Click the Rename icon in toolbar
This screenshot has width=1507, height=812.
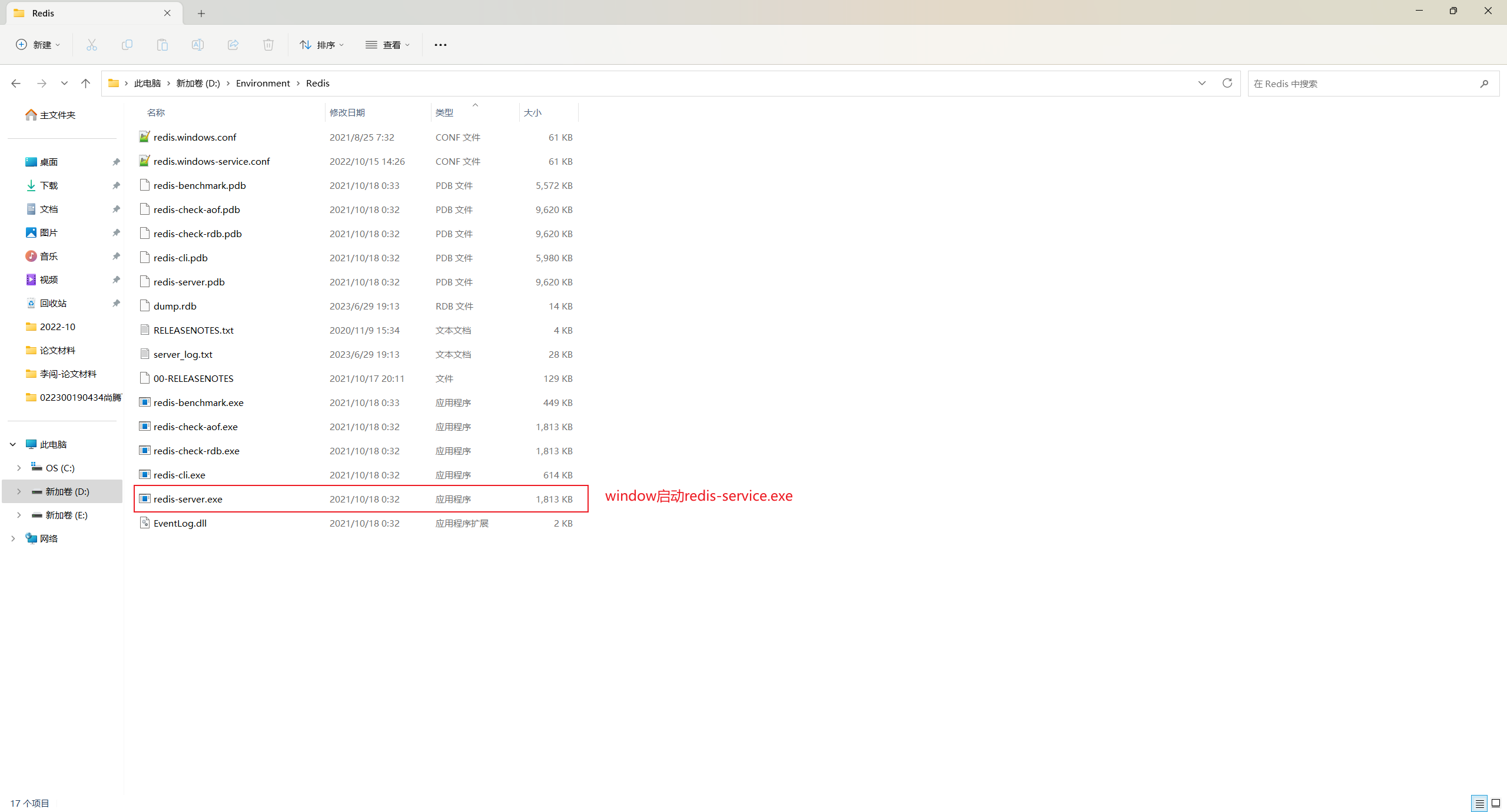point(198,45)
